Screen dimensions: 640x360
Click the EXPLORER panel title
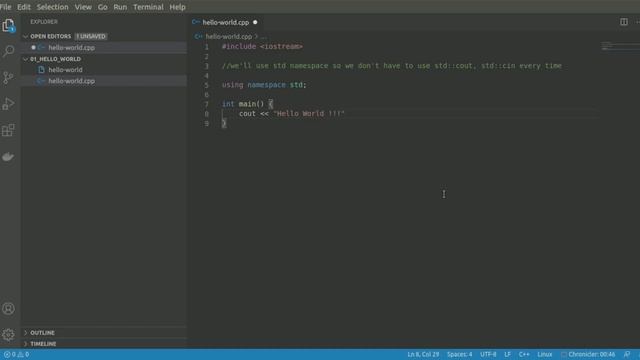44,22
